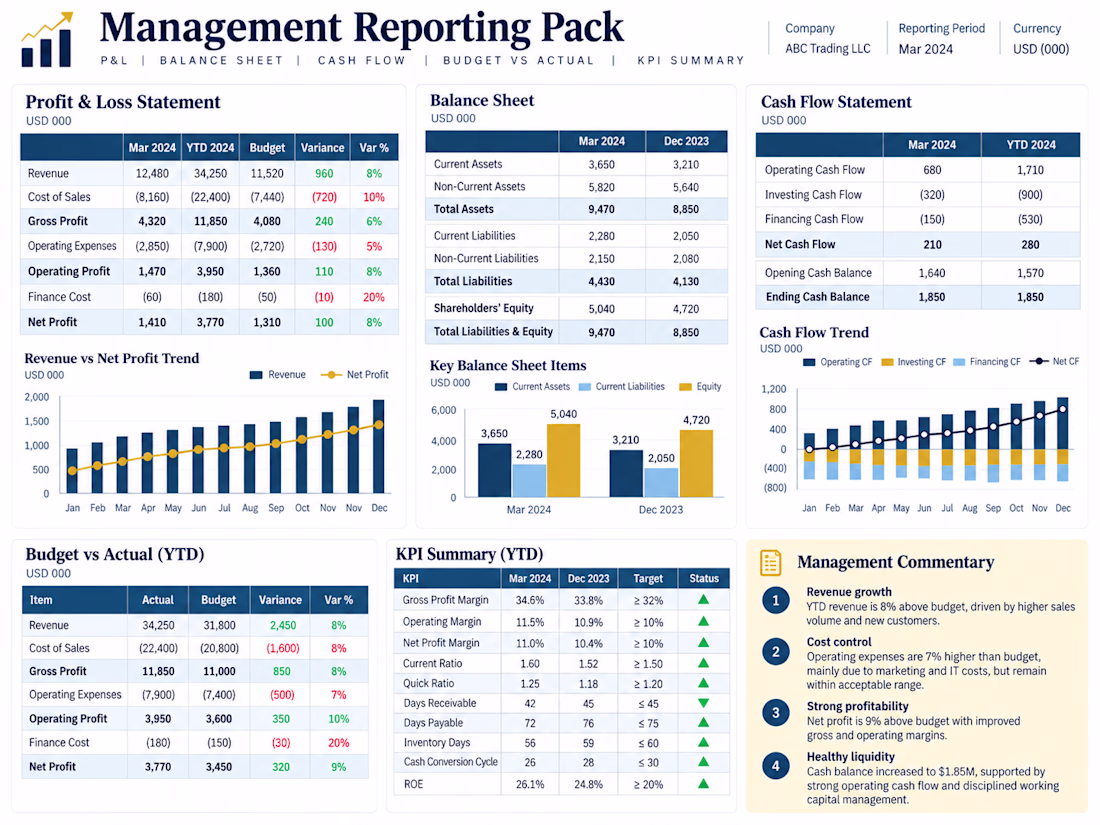
Task: Click the Investing CF legend swatch
Action: [x=887, y=362]
